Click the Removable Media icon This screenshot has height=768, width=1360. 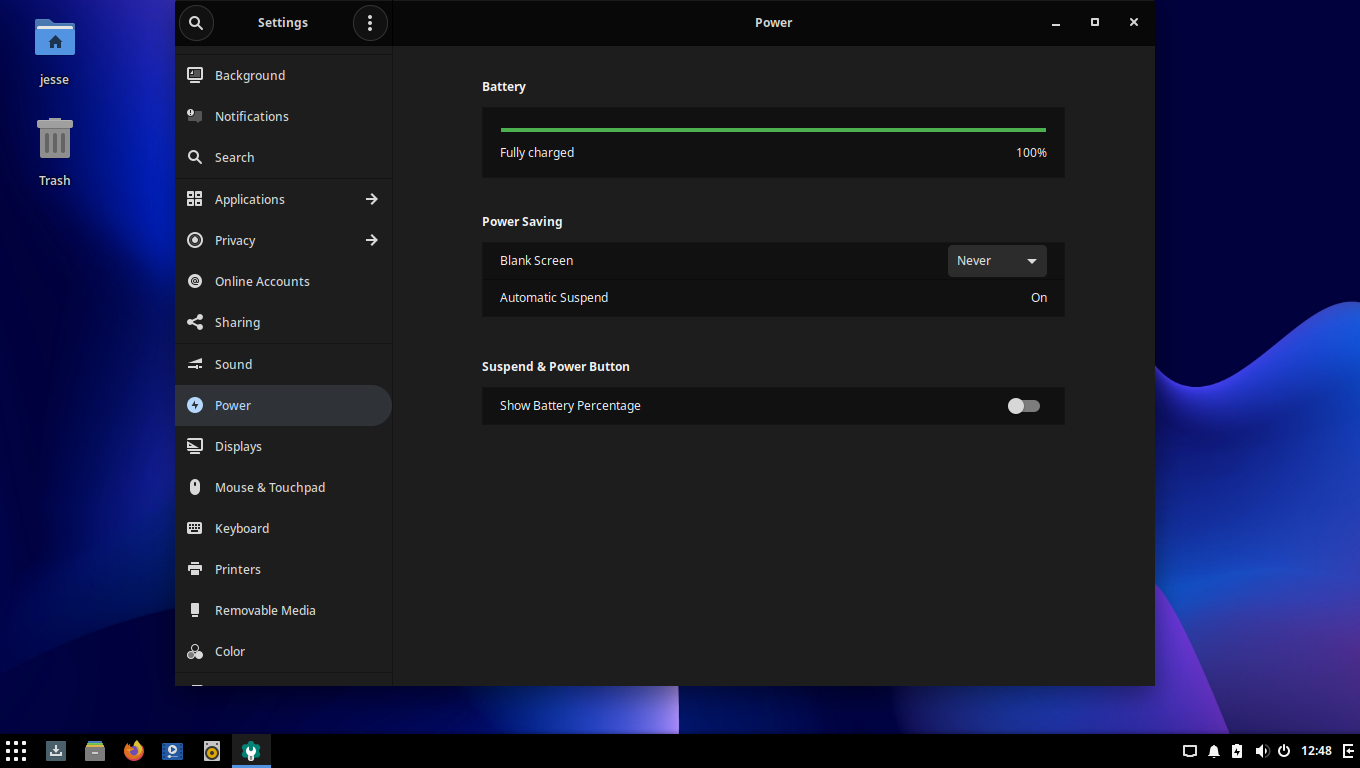[195, 610]
